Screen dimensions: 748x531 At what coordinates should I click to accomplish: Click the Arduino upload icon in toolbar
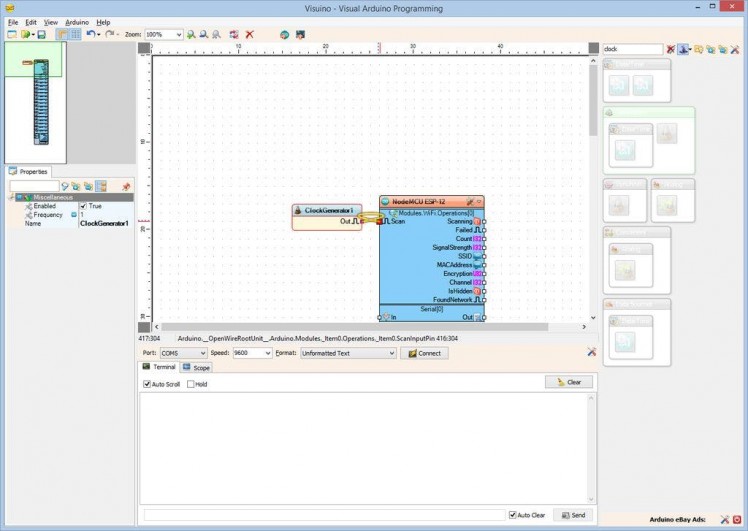tap(284, 34)
